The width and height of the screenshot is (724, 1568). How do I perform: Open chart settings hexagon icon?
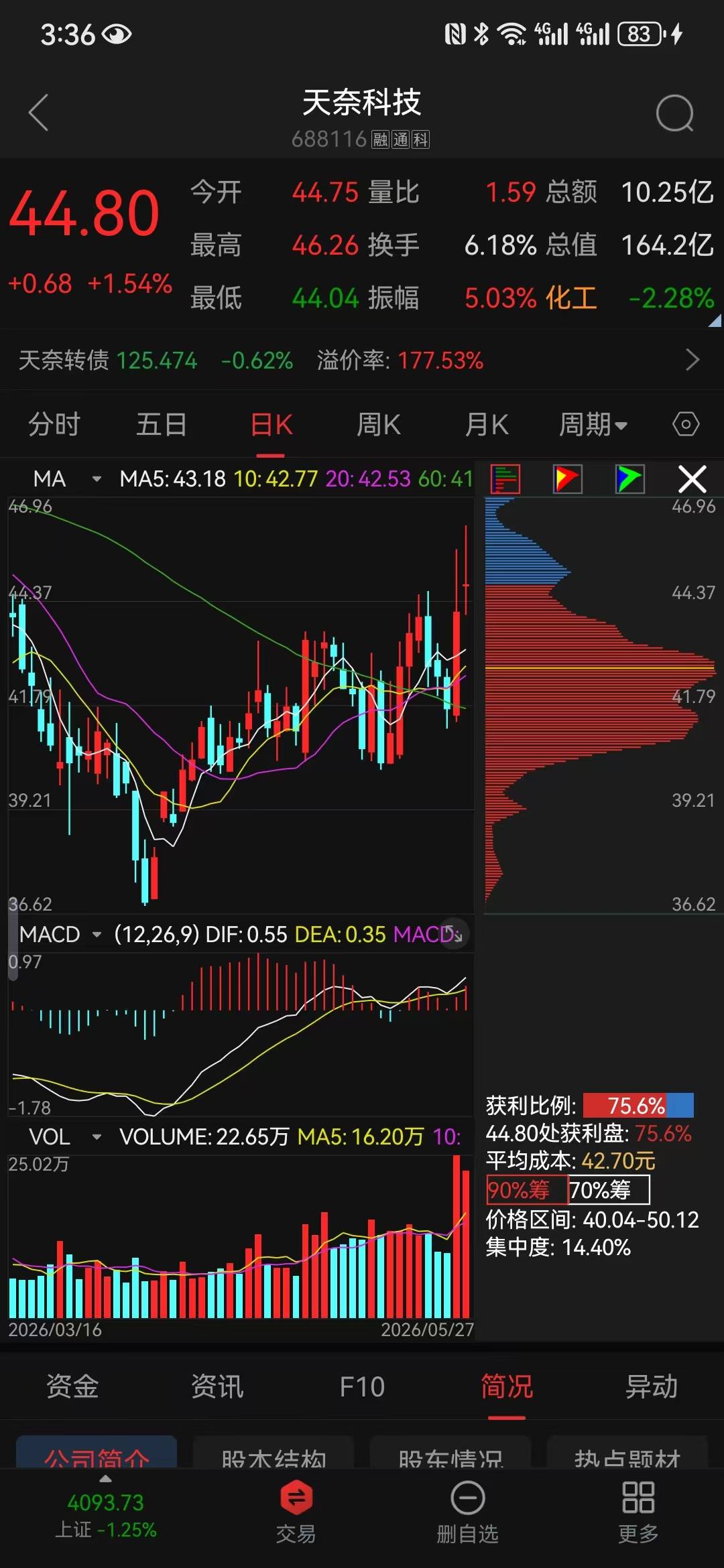click(x=686, y=424)
